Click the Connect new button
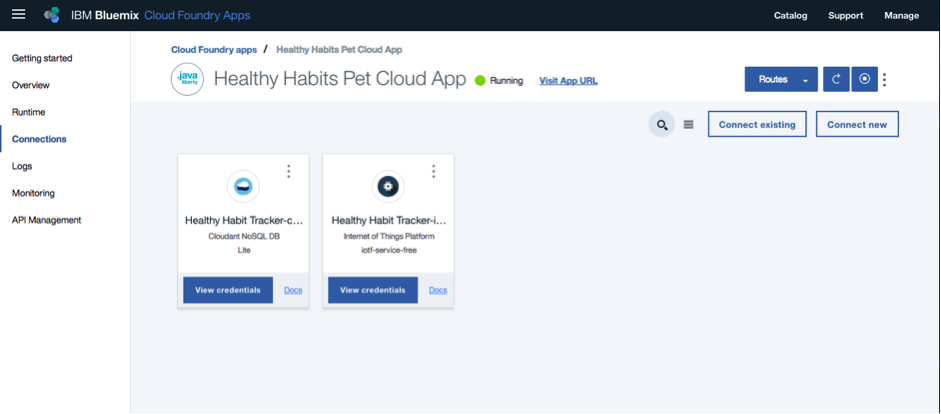The height and width of the screenshot is (414, 941). tap(857, 124)
